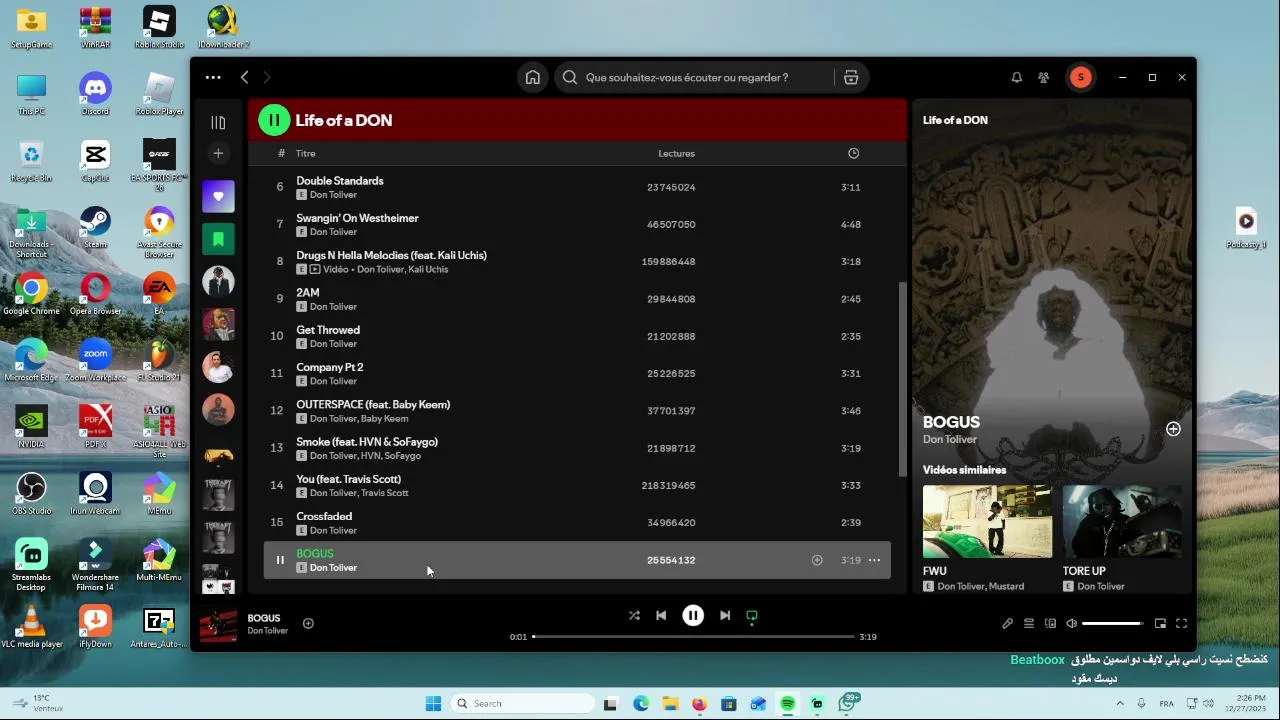This screenshot has width=1280, height=720.
Task: Open Spotify icon in the taskbar
Action: click(x=788, y=704)
